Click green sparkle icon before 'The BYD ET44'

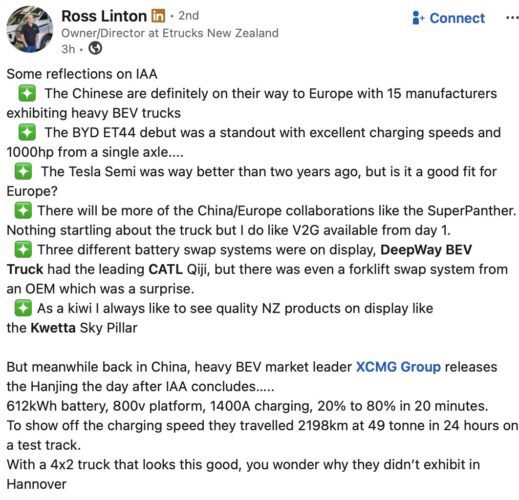click(x=27, y=132)
